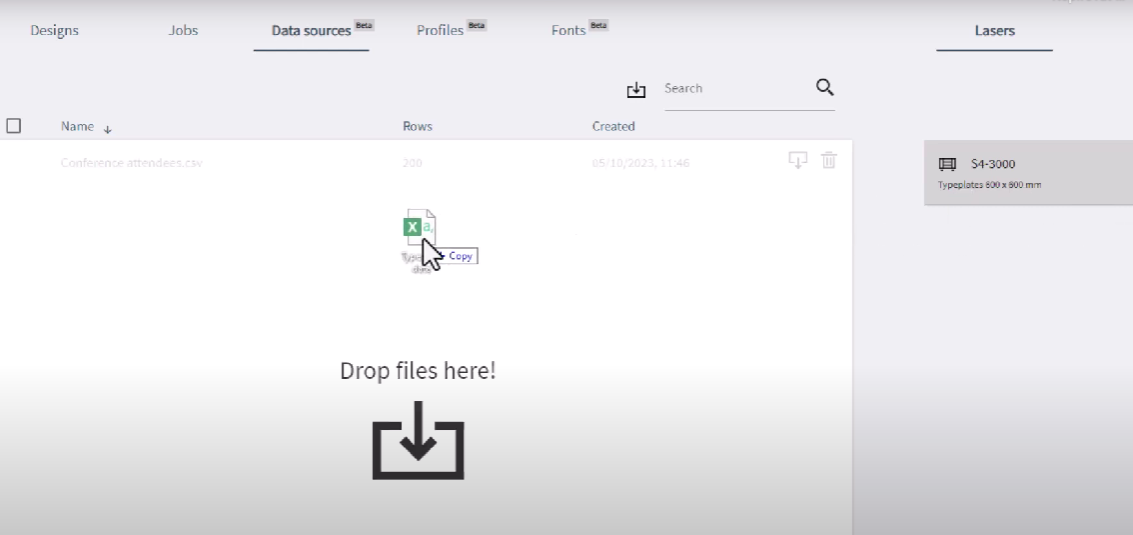Image resolution: width=1133 pixels, height=535 pixels.
Task: Open the Designs tab
Action: 55,30
